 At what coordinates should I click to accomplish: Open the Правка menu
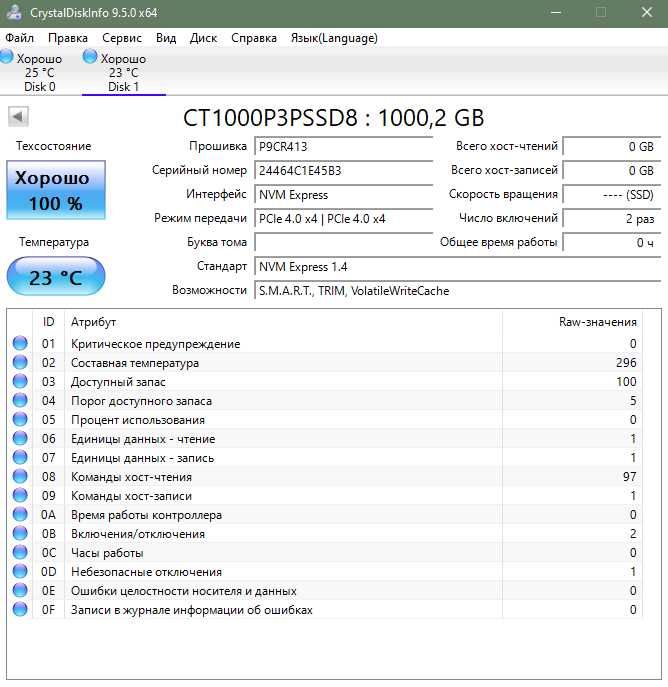pyautogui.click(x=68, y=38)
